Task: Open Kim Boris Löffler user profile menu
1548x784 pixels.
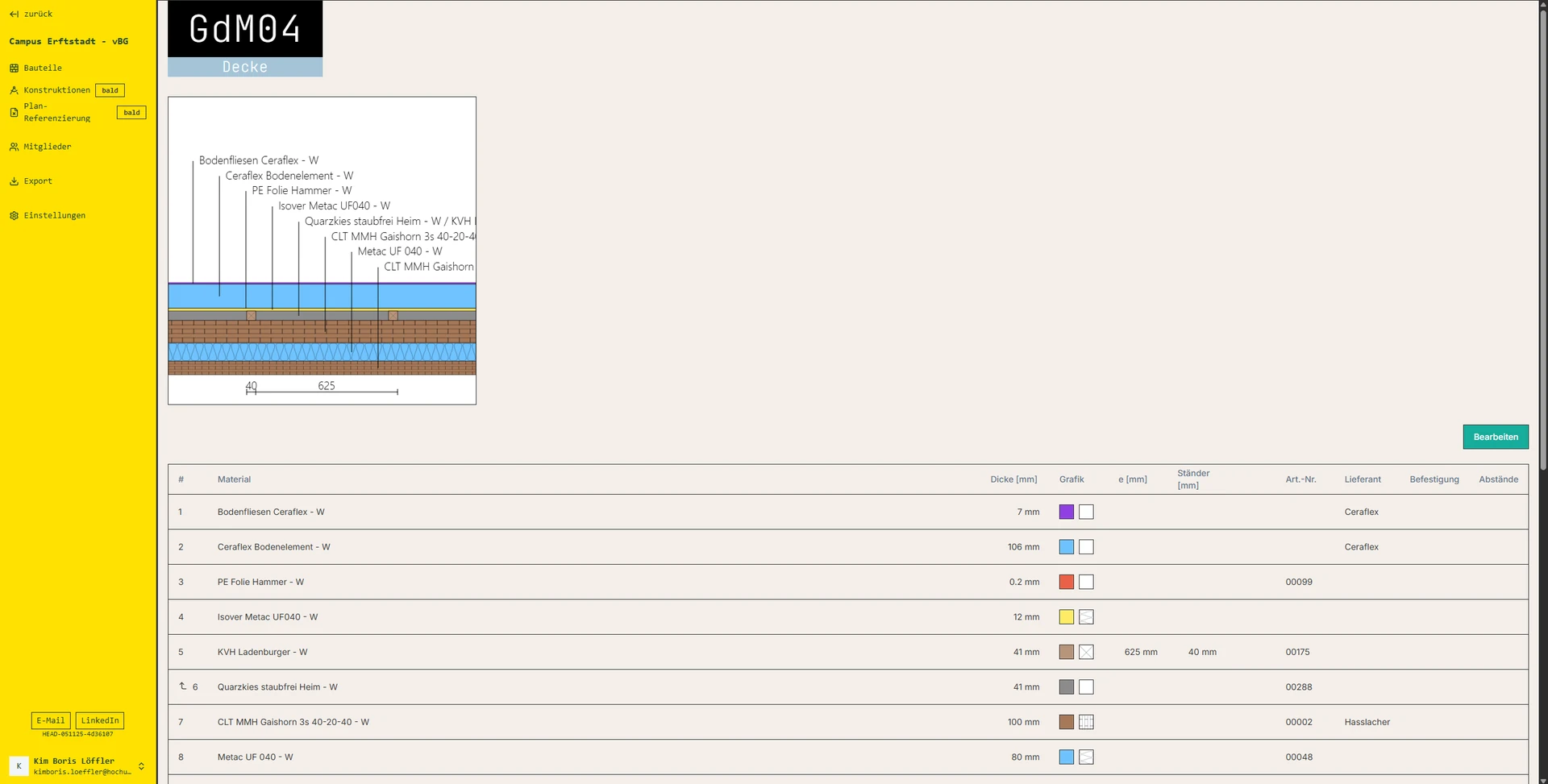Action: click(x=73, y=766)
